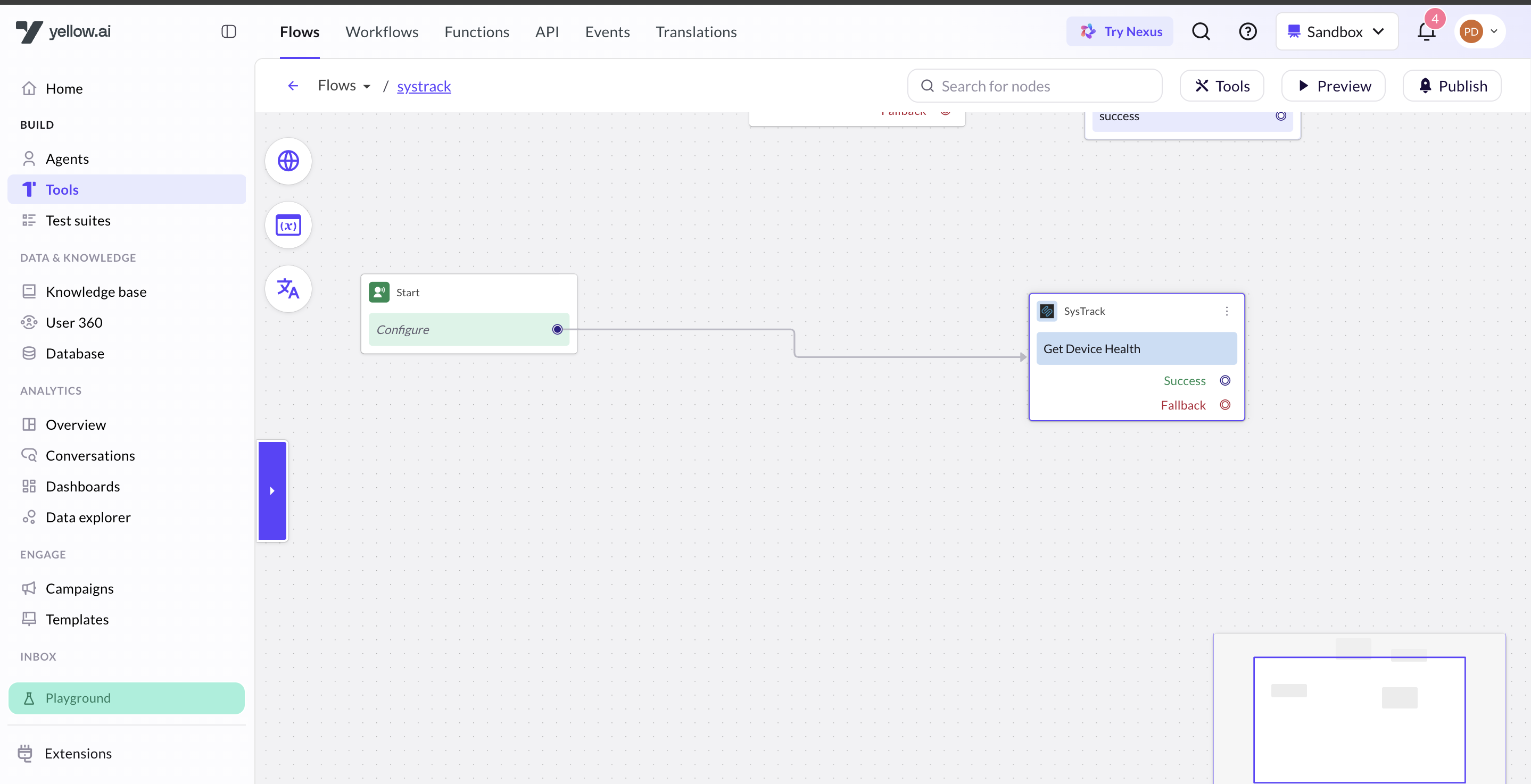The width and height of the screenshot is (1531, 784).
Task: Open the SysTrack node three-dot menu
Action: pos(1227,311)
